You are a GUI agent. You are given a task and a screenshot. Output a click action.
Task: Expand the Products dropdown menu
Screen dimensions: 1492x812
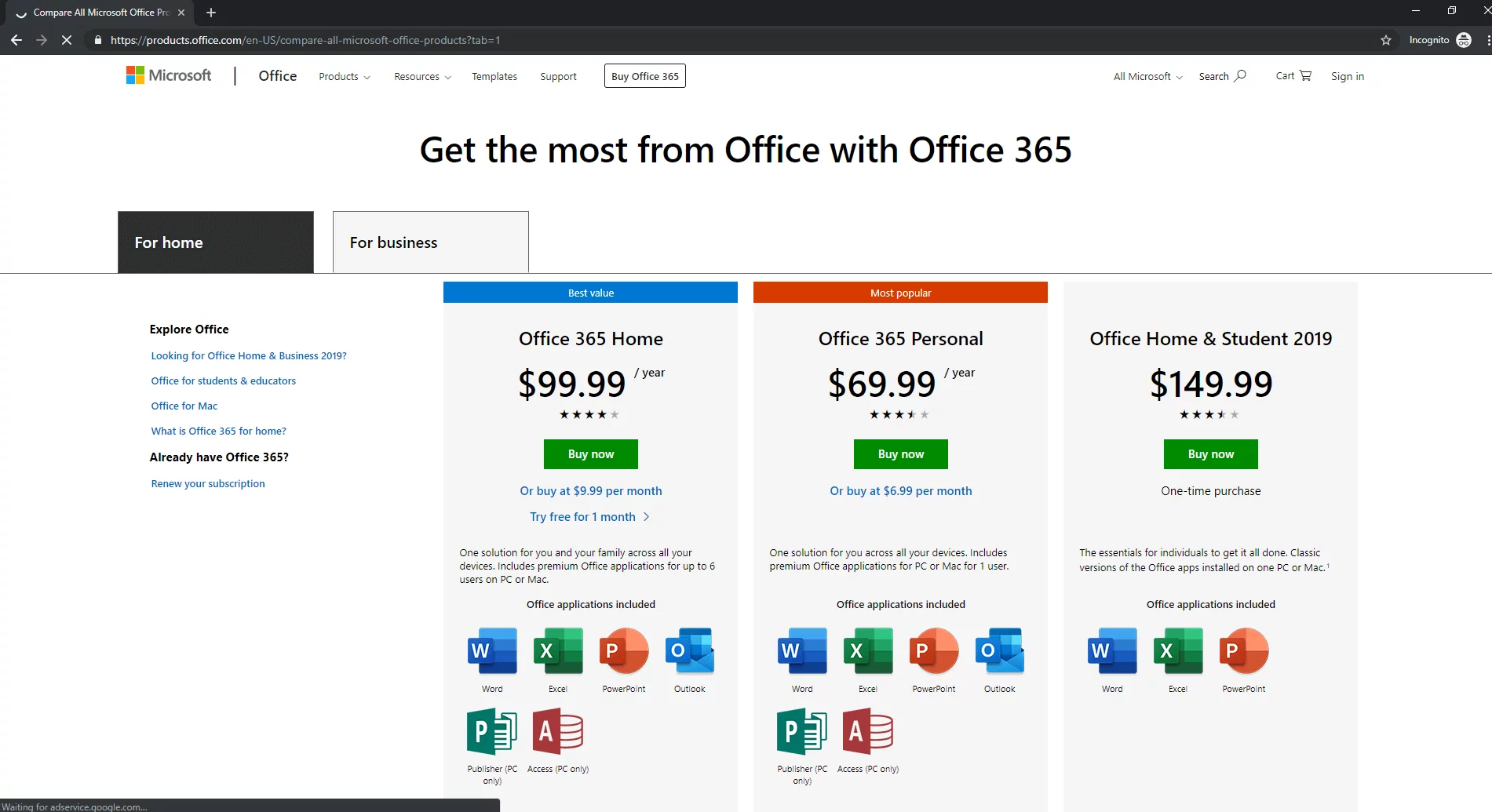pos(345,76)
